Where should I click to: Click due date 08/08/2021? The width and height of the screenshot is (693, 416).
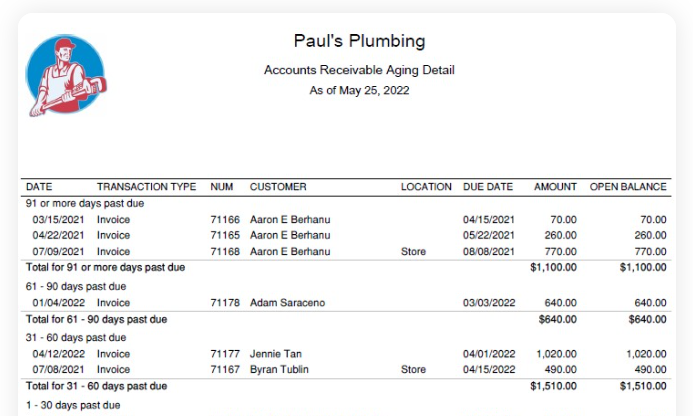point(489,252)
